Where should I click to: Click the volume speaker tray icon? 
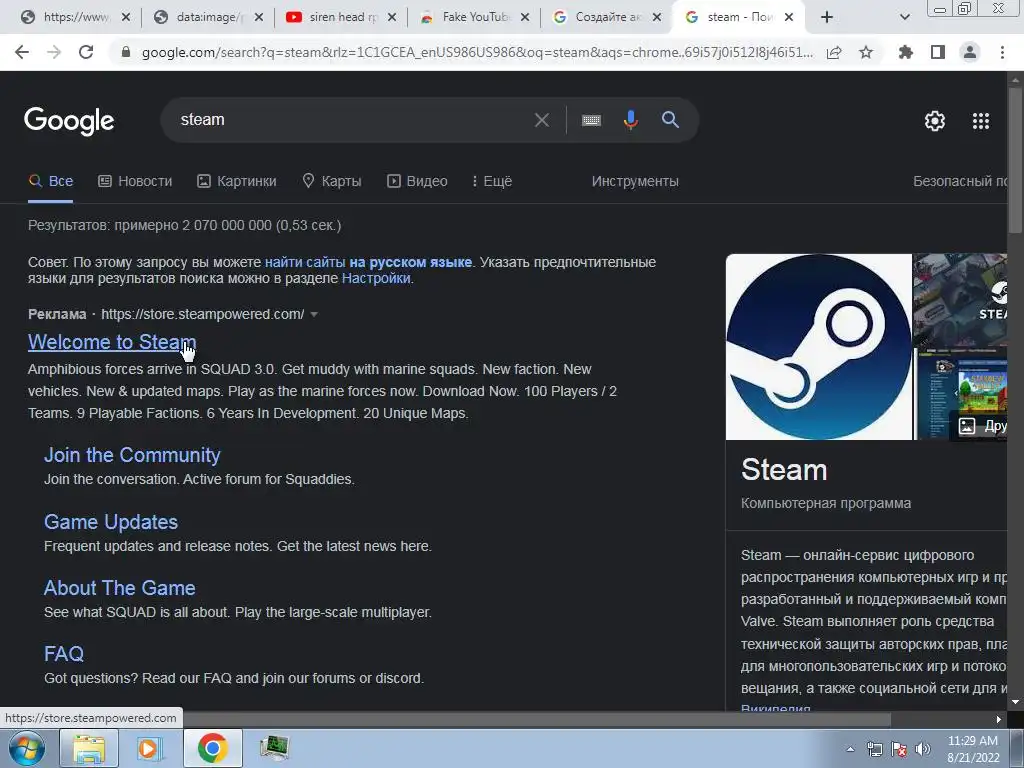point(923,750)
